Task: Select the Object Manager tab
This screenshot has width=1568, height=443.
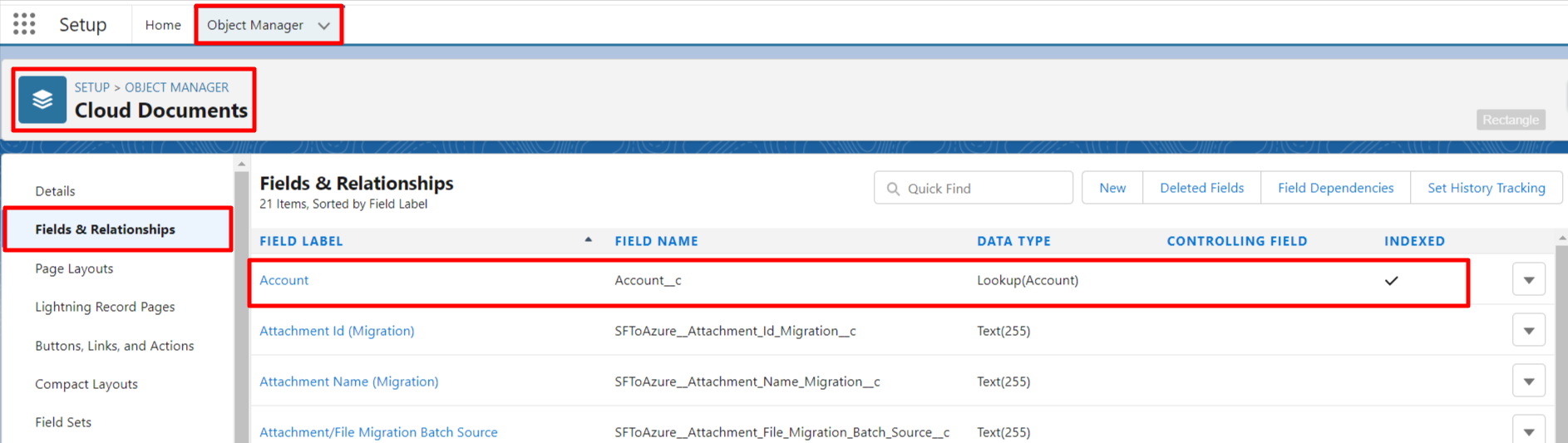Action: [x=254, y=25]
